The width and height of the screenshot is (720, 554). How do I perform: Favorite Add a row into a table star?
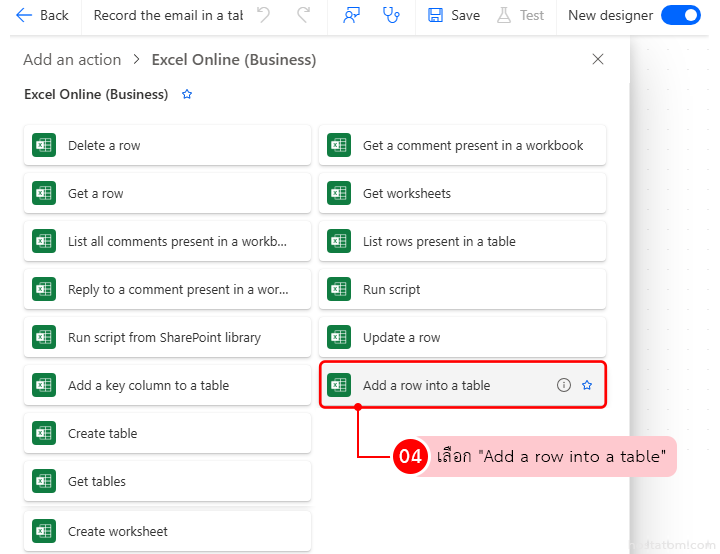(587, 385)
